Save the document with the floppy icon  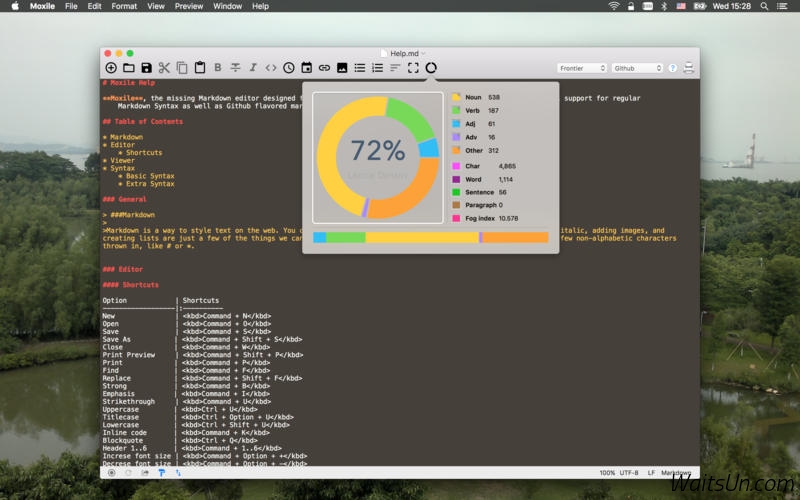[x=146, y=68]
